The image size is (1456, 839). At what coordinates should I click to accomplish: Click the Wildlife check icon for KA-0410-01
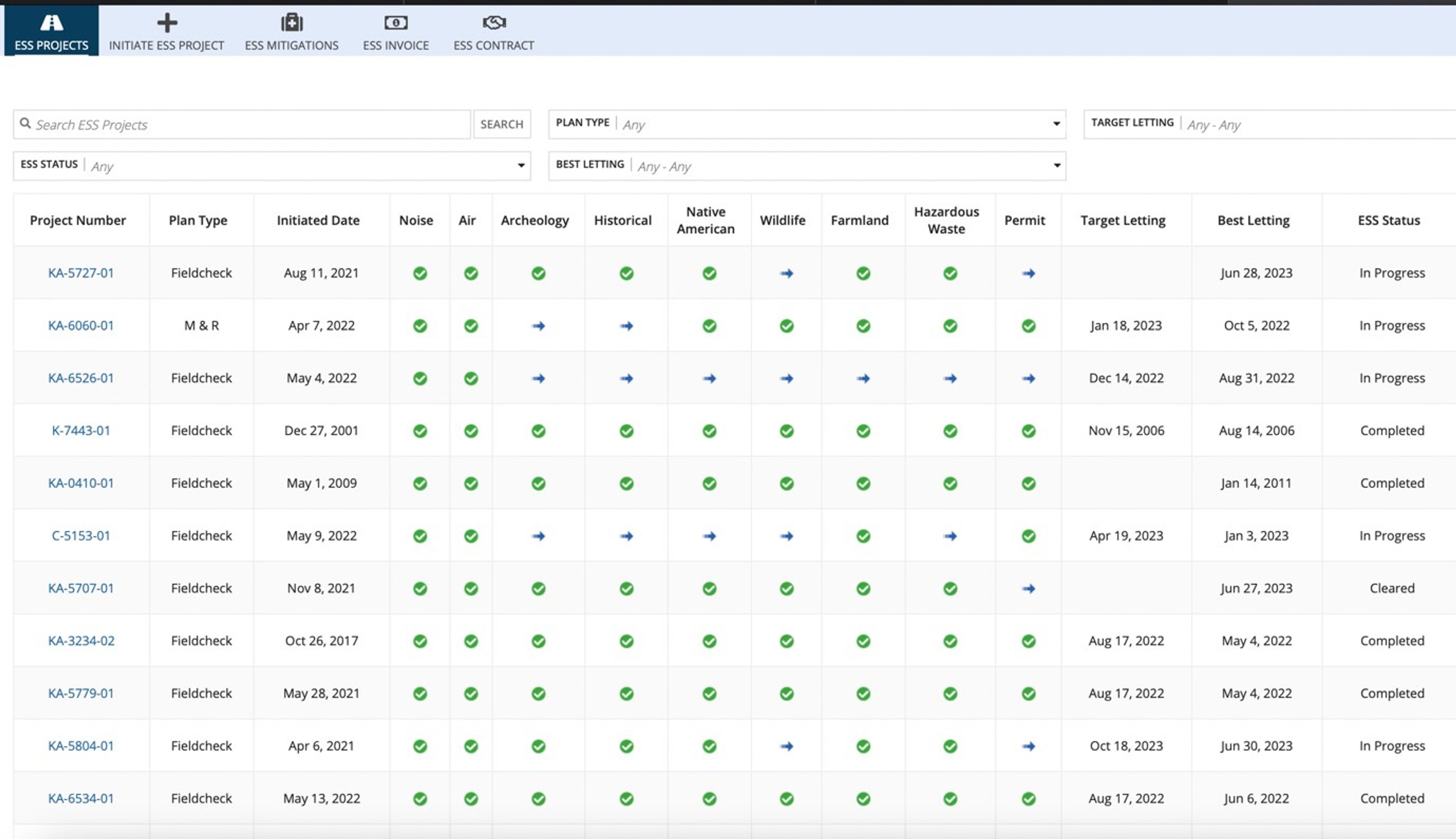787,484
